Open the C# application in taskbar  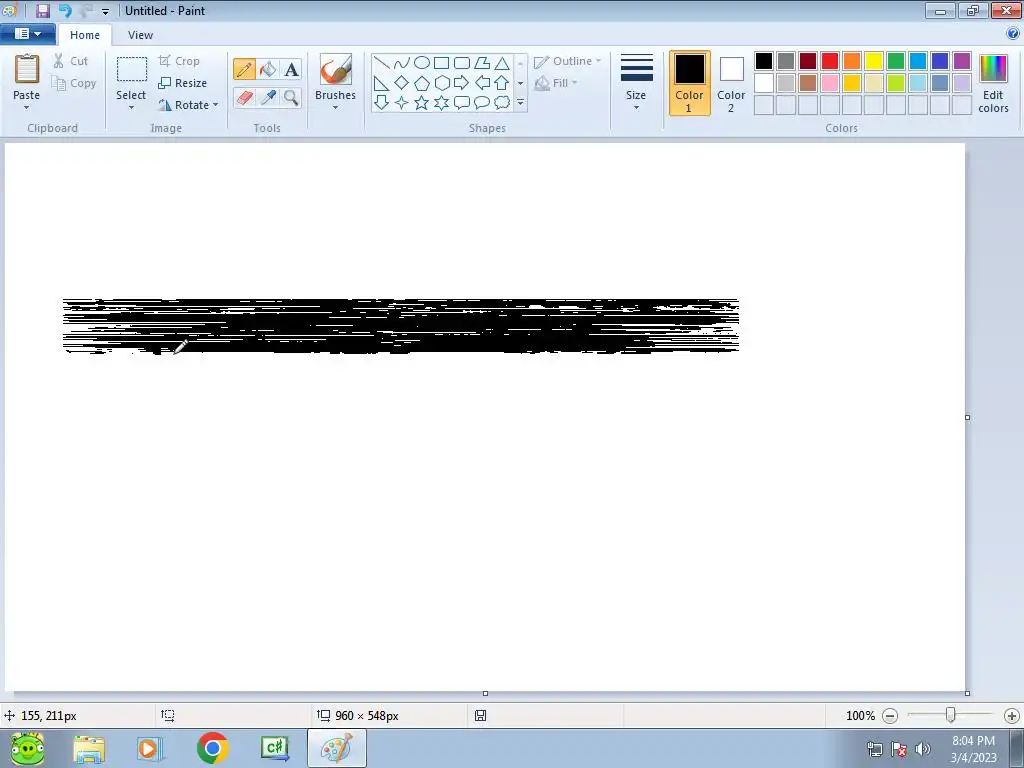click(x=274, y=748)
